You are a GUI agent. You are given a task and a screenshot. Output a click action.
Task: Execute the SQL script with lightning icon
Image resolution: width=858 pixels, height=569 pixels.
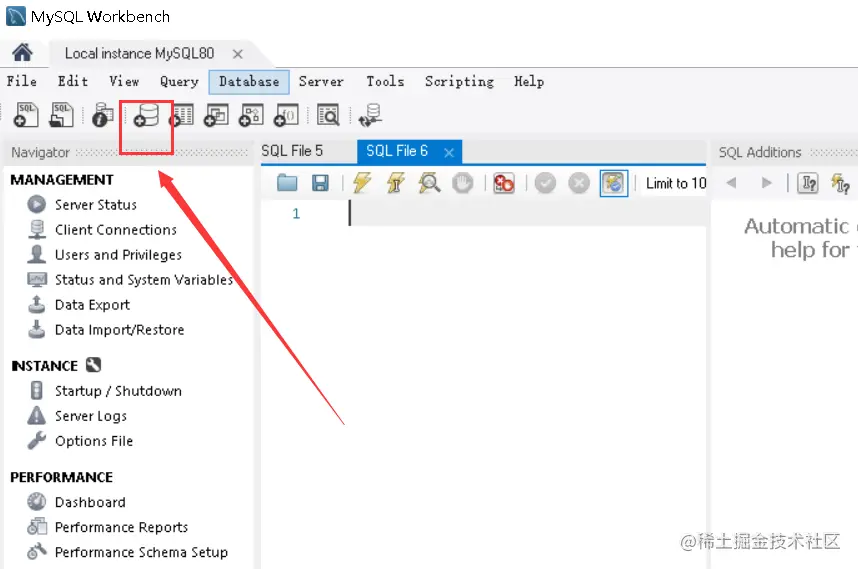tap(362, 183)
